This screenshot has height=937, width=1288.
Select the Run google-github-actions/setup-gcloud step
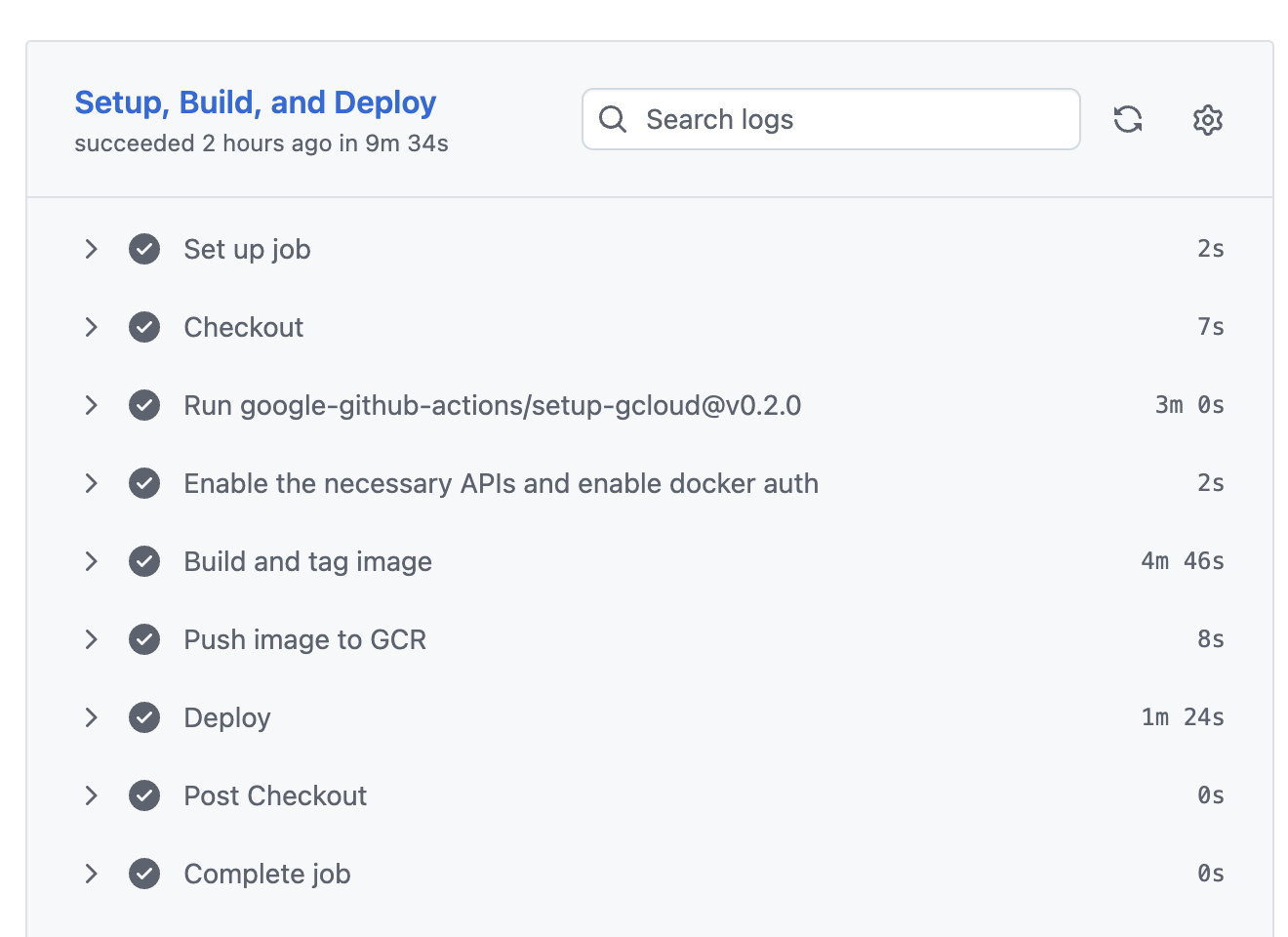tap(492, 405)
